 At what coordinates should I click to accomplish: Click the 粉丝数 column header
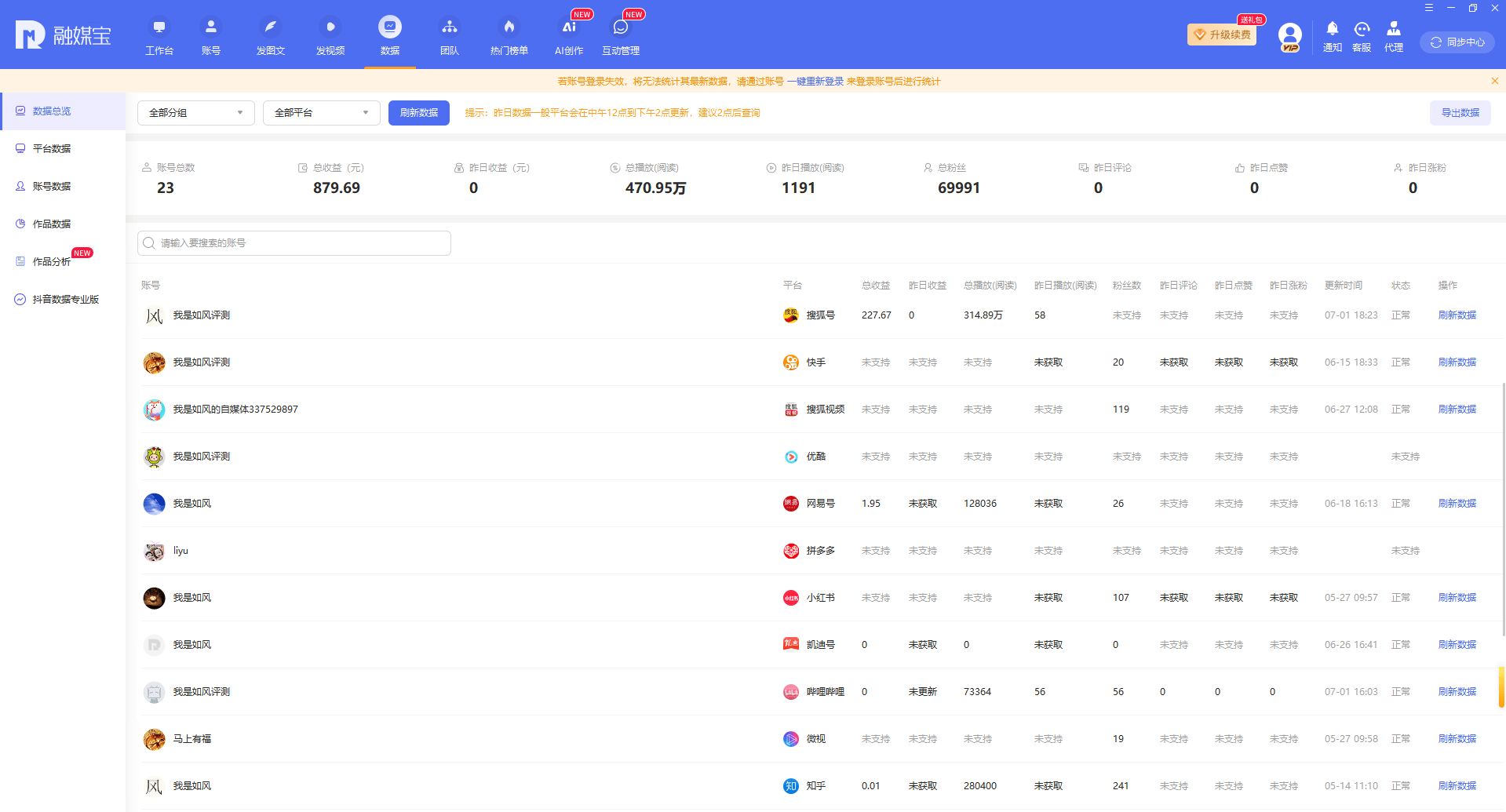coord(1127,286)
